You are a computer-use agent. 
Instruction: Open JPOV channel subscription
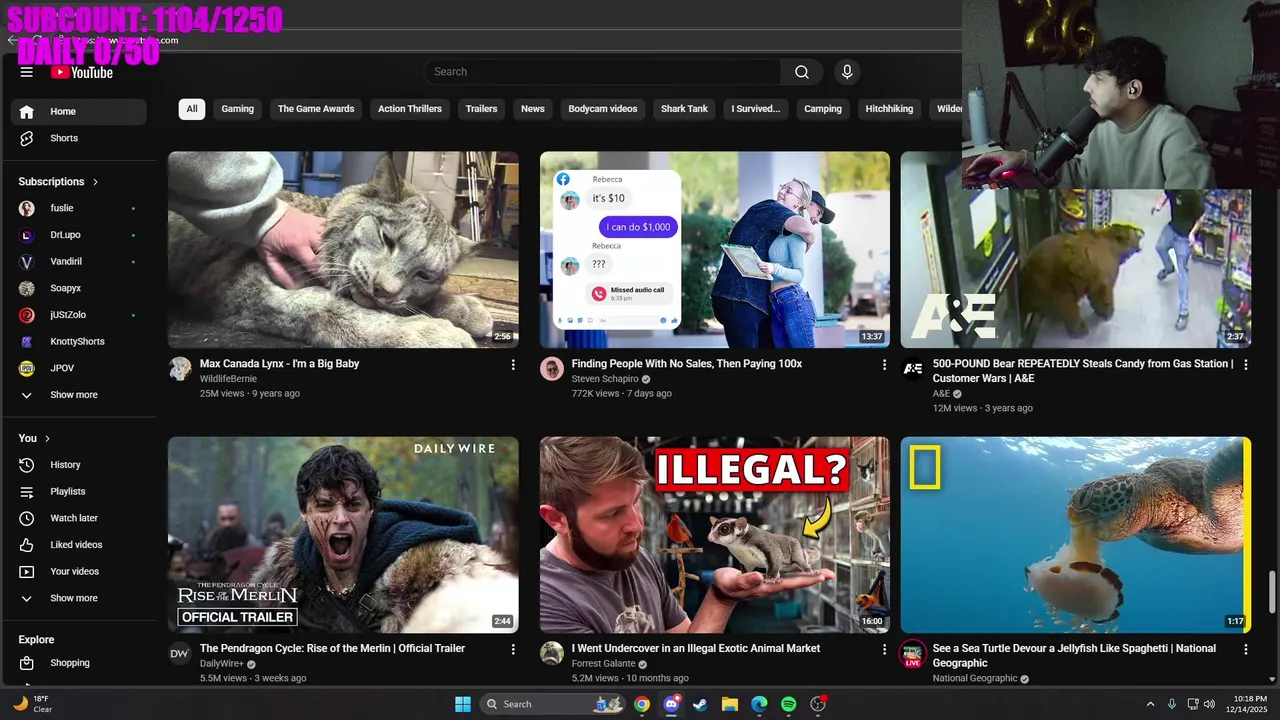click(x=79, y=368)
